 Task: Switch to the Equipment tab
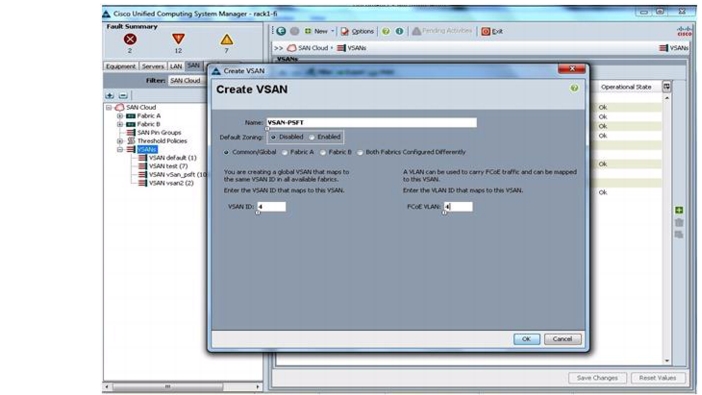pyautogui.click(x=120, y=66)
